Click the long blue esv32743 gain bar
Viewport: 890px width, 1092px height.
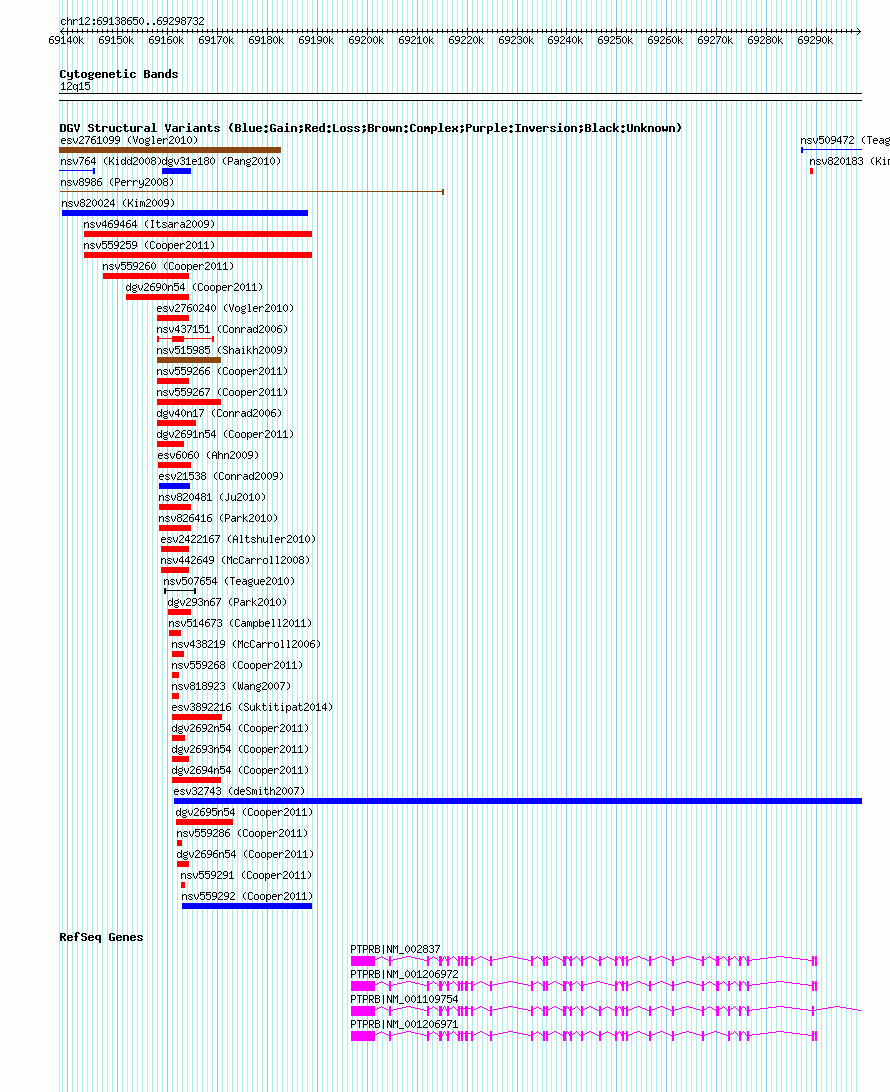coord(517,801)
